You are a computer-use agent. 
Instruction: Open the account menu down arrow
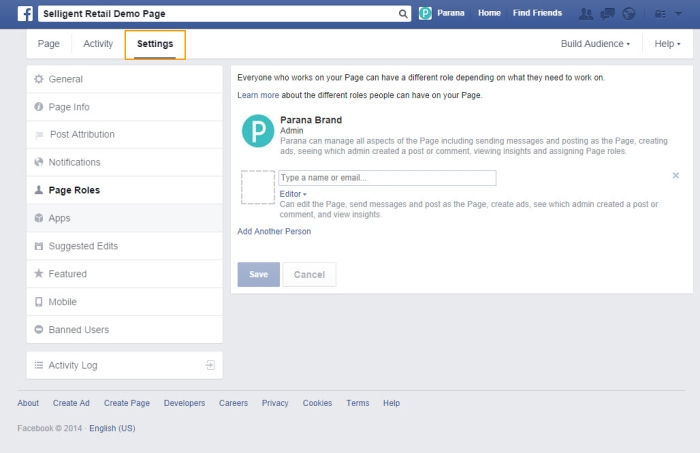pos(679,14)
